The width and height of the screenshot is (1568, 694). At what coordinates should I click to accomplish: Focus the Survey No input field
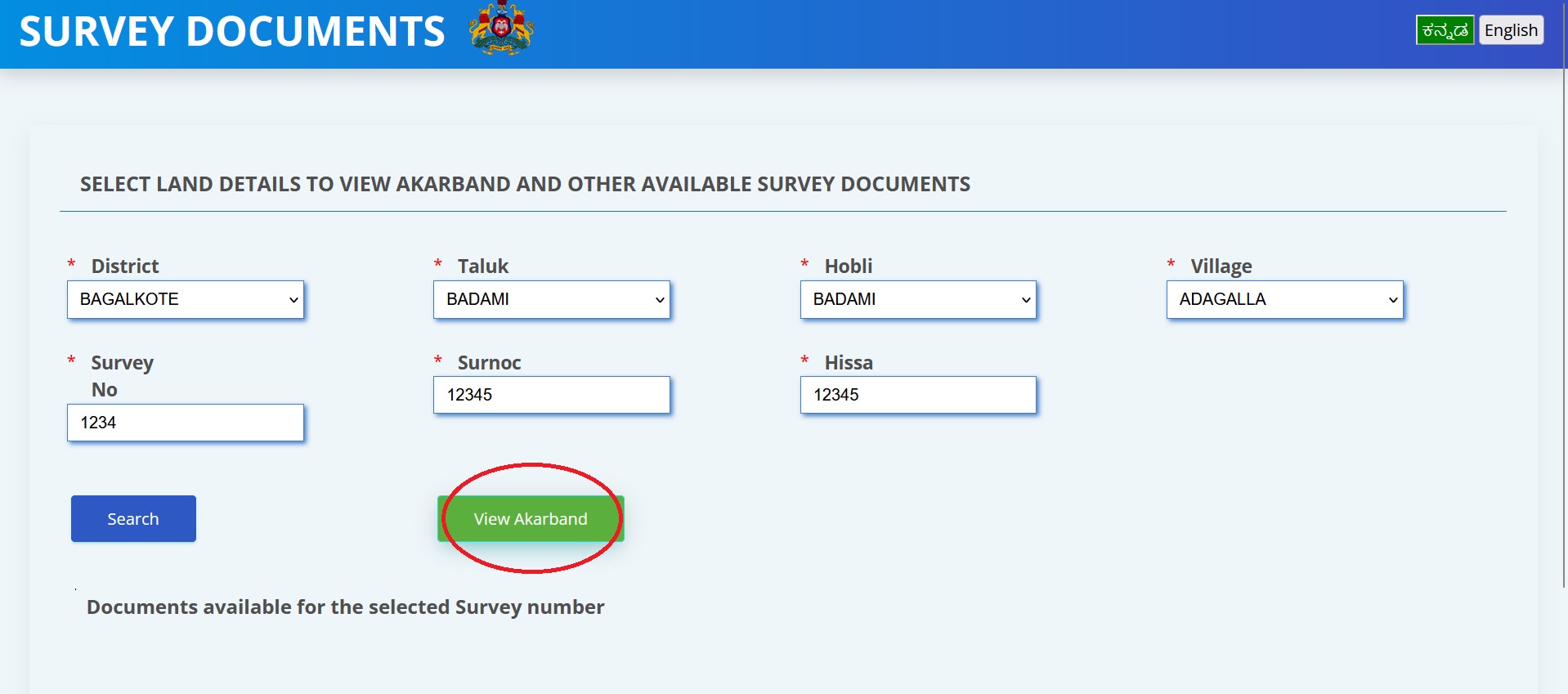[186, 423]
